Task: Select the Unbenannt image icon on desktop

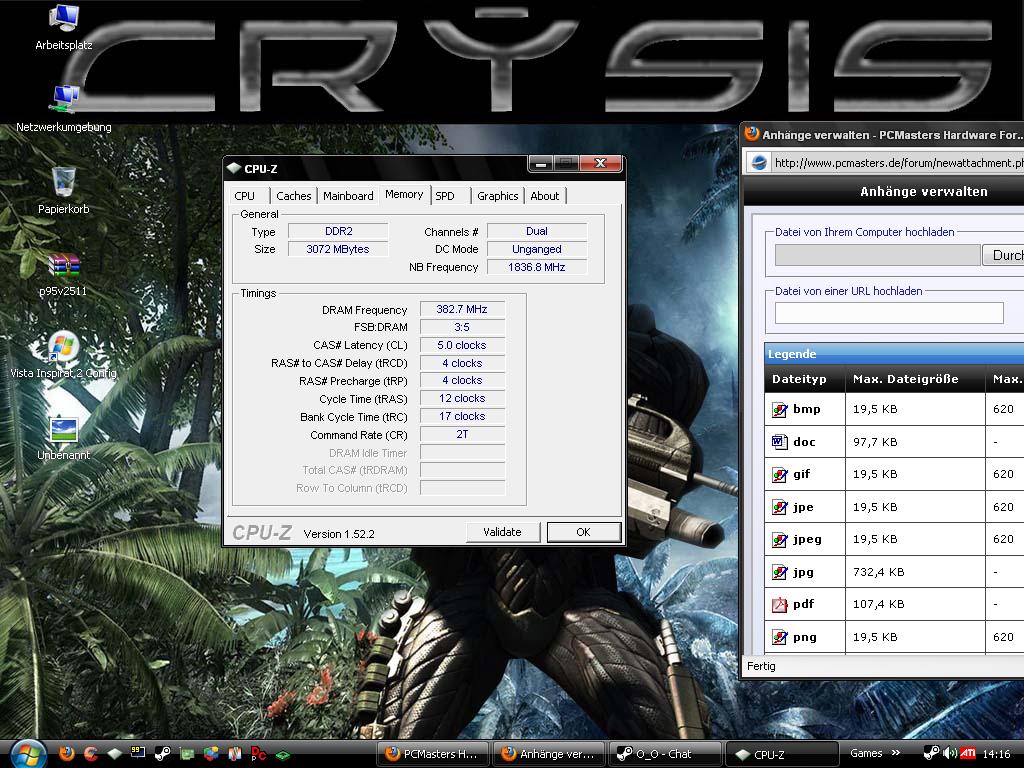Action: [x=64, y=430]
